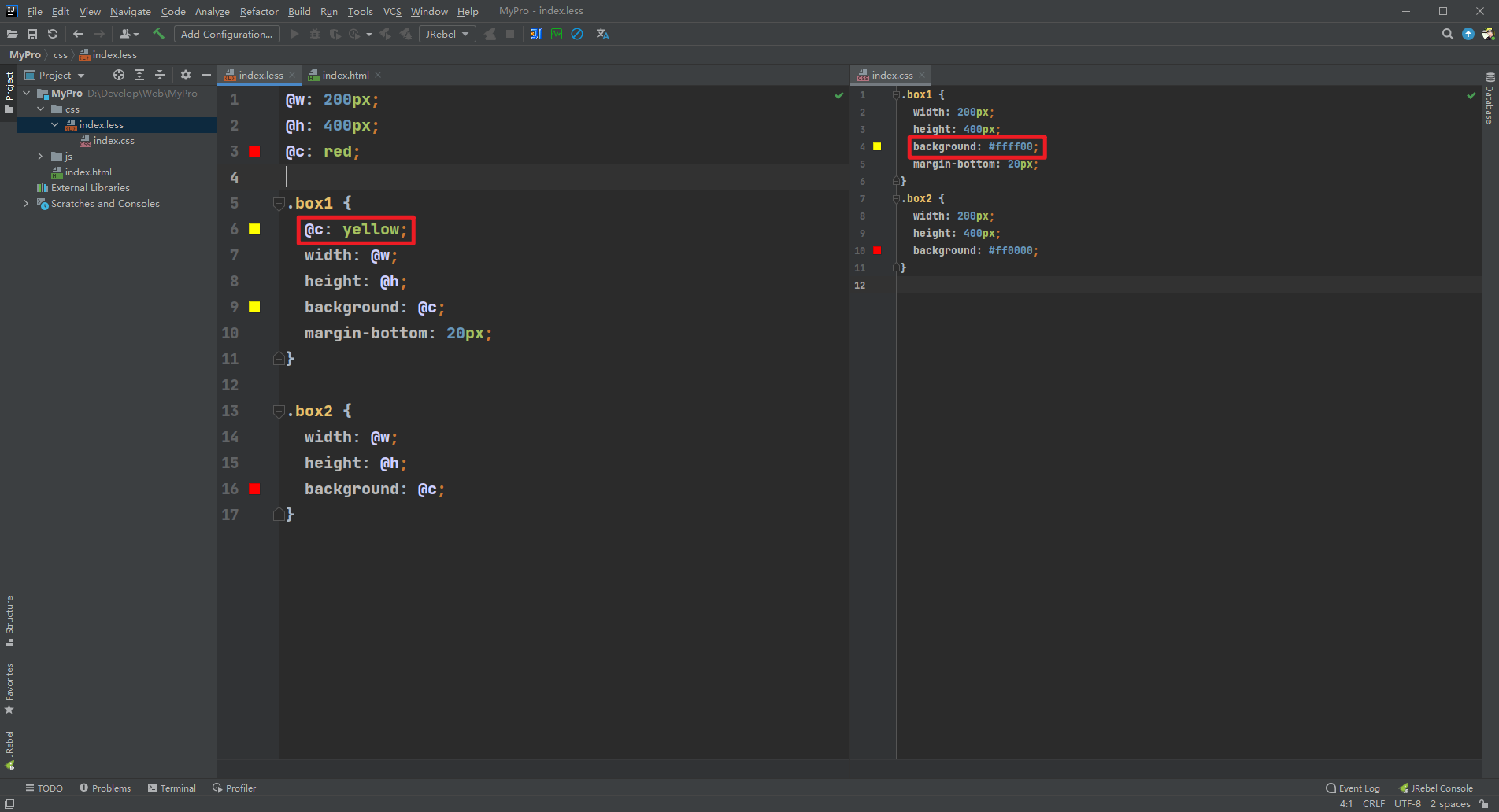The width and height of the screenshot is (1499, 812).
Task: Fold the .box1 block in index.less
Action: [x=279, y=203]
